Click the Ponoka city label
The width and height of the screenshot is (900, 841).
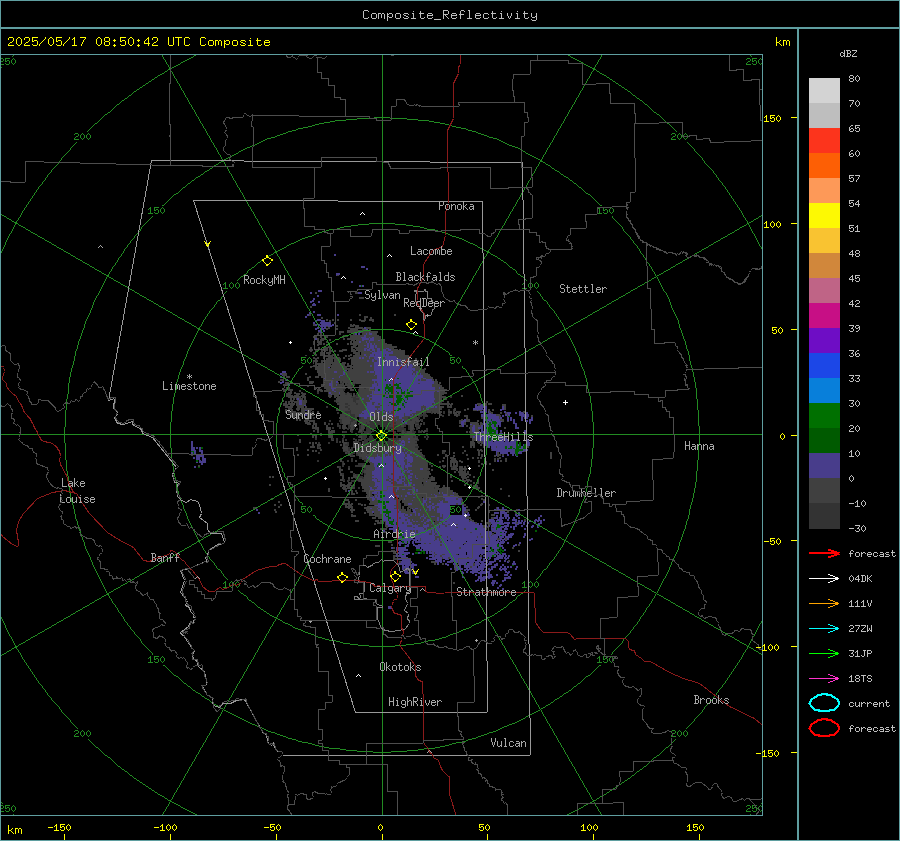(456, 206)
